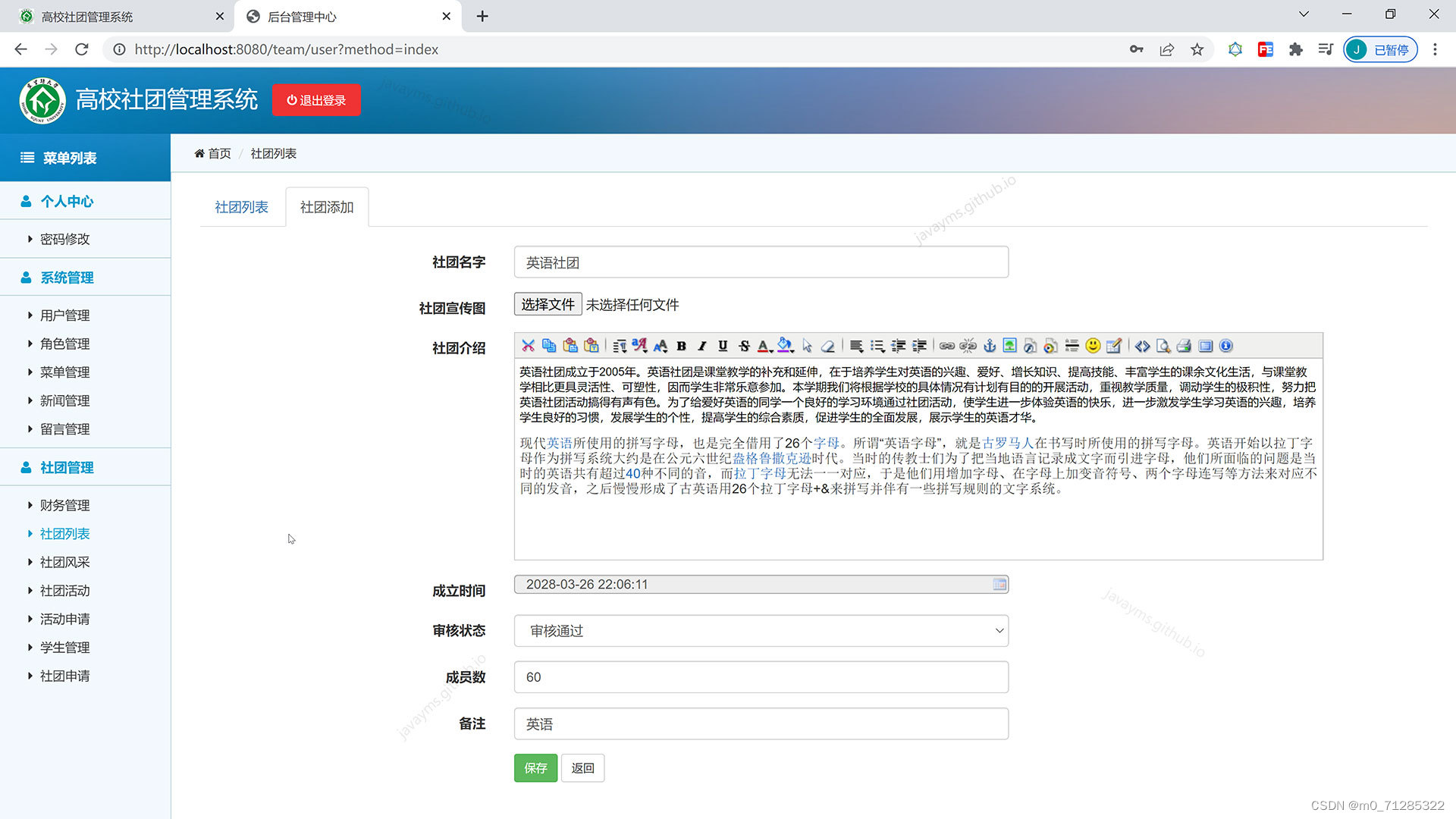Click the green 保存 button
The height and width of the screenshot is (819, 1456).
coord(535,768)
